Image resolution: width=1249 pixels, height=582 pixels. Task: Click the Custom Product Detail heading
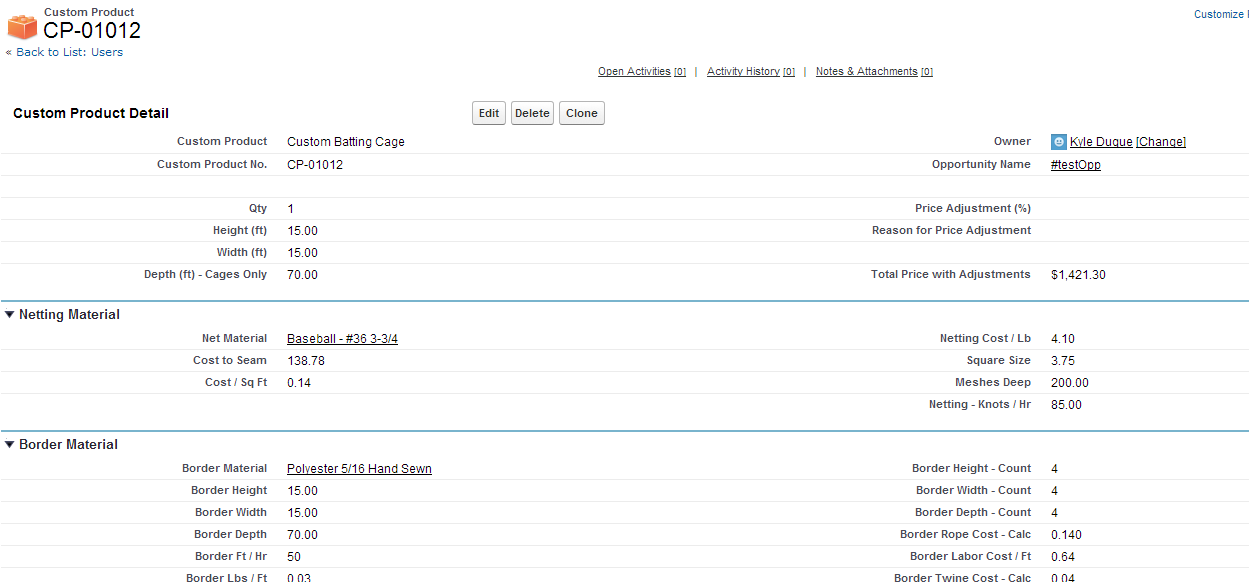(91, 113)
